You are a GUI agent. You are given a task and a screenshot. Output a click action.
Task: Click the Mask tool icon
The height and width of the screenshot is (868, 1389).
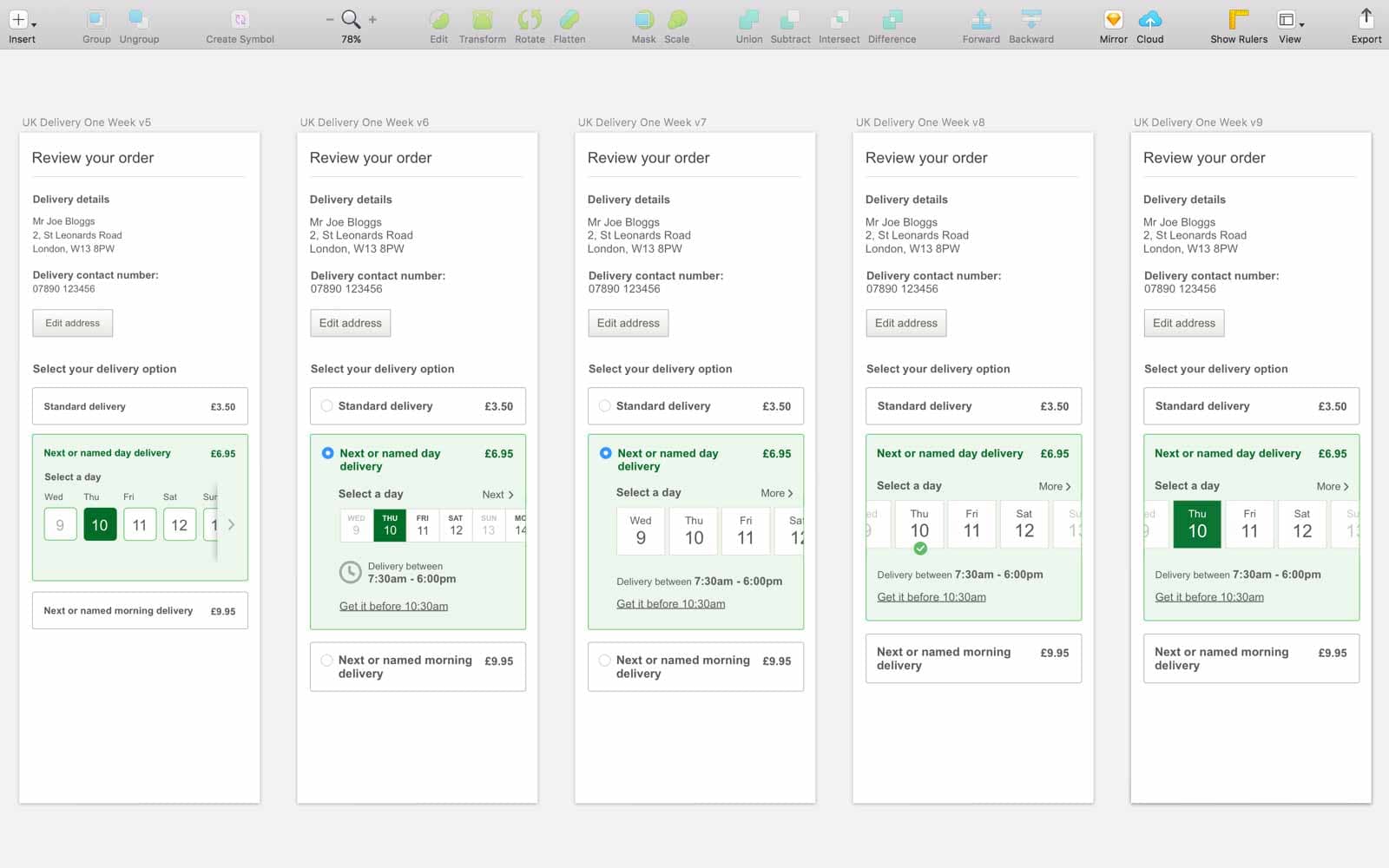pyautogui.click(x=643, y=20)
